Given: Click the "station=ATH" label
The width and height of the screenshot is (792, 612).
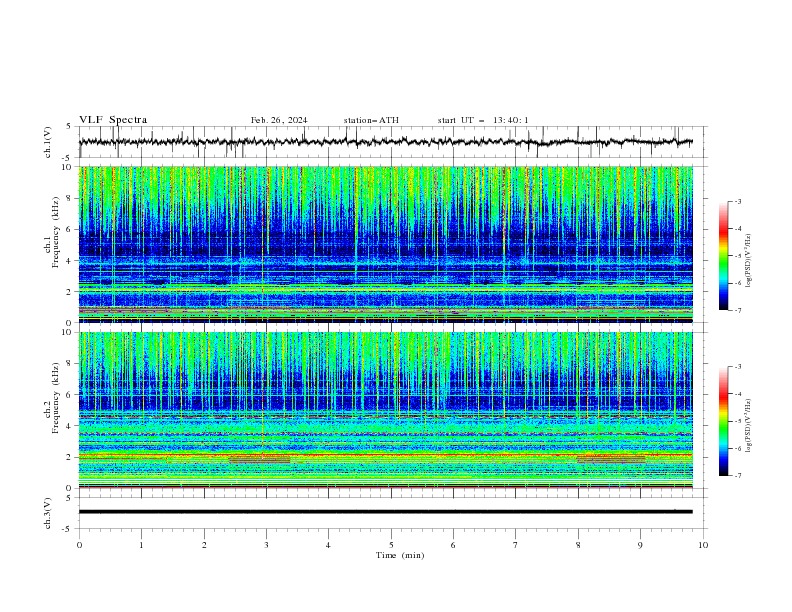Looking at the screenshot, I should 371,120.
